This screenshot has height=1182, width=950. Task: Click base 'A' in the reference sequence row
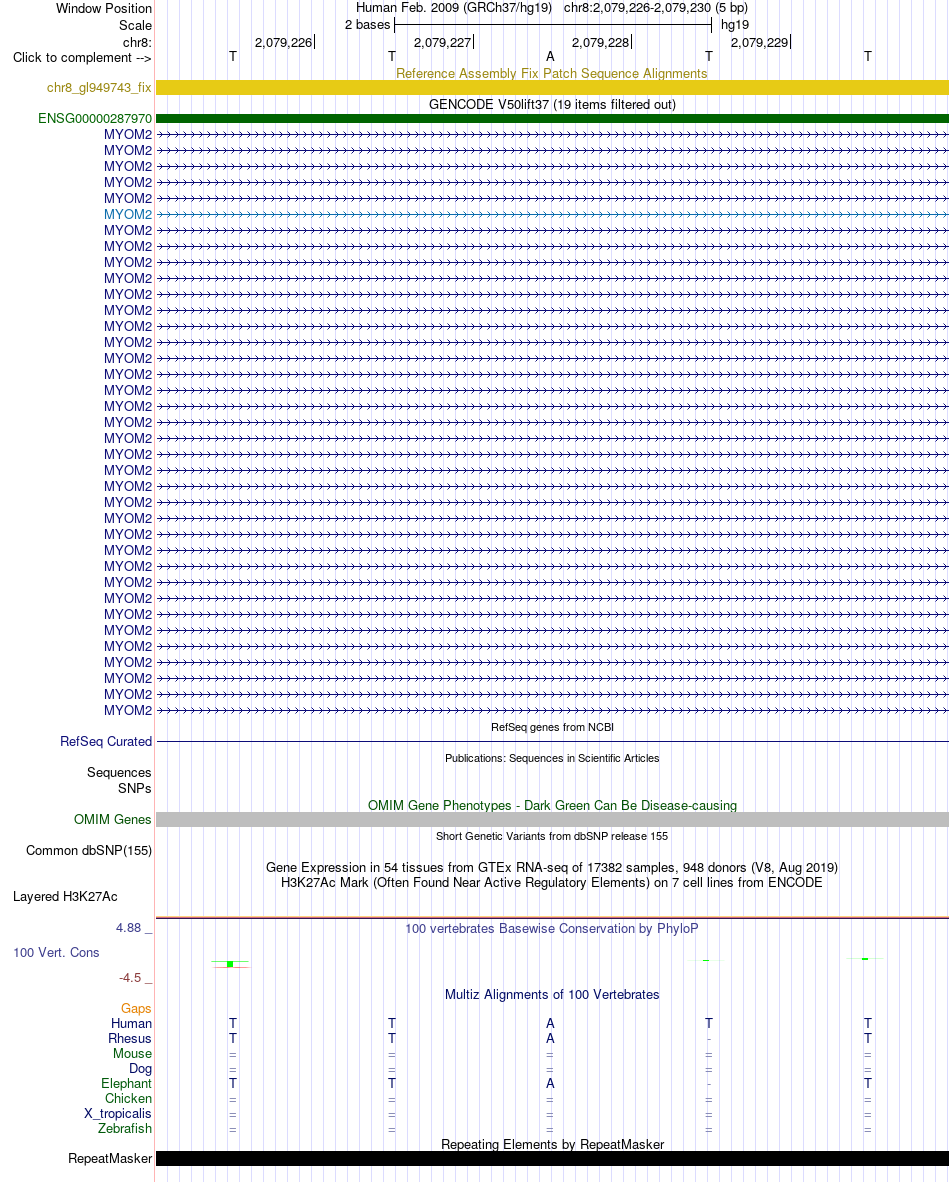[x=550, y=57]
